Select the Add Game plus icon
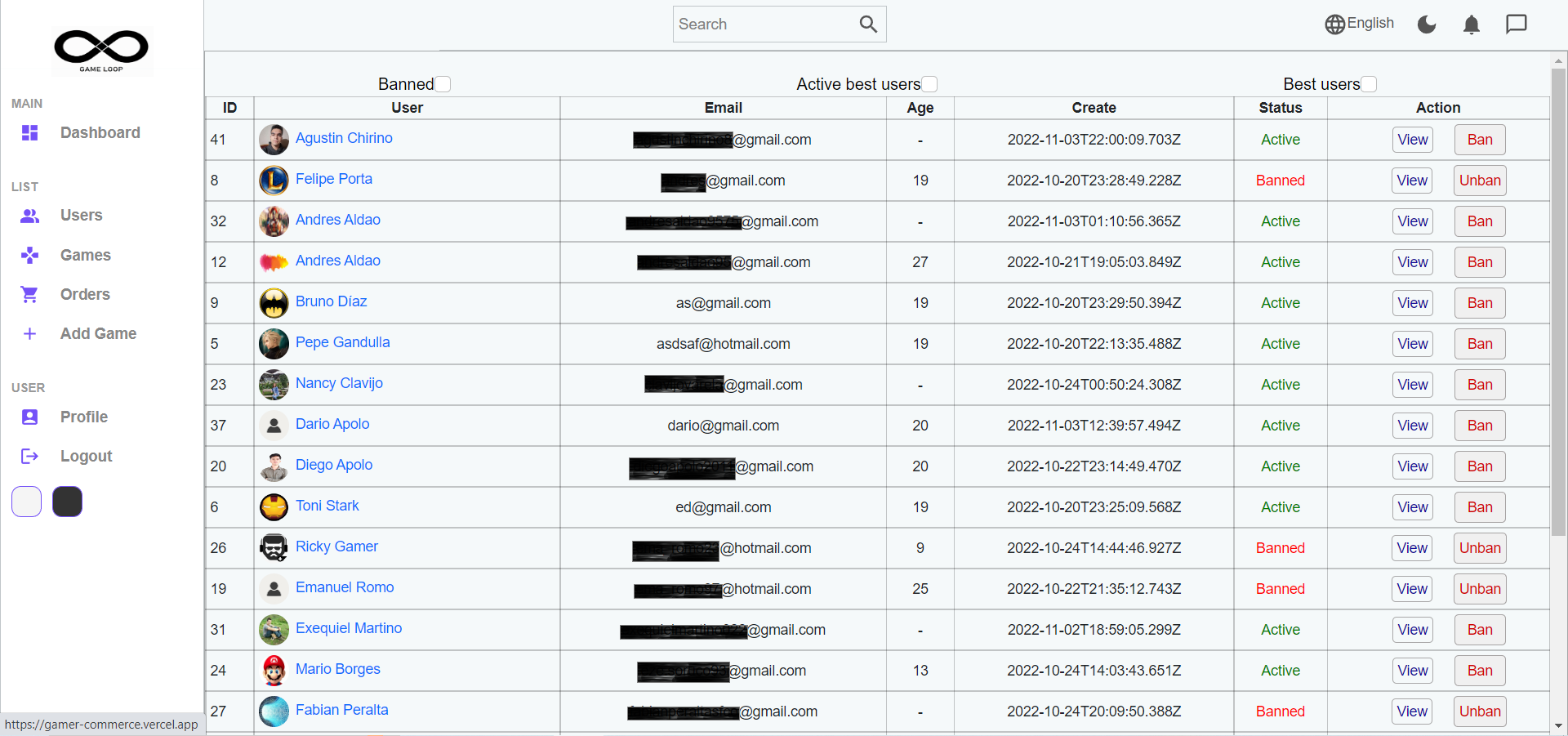The image size is (1568, 736). (29, 333)
